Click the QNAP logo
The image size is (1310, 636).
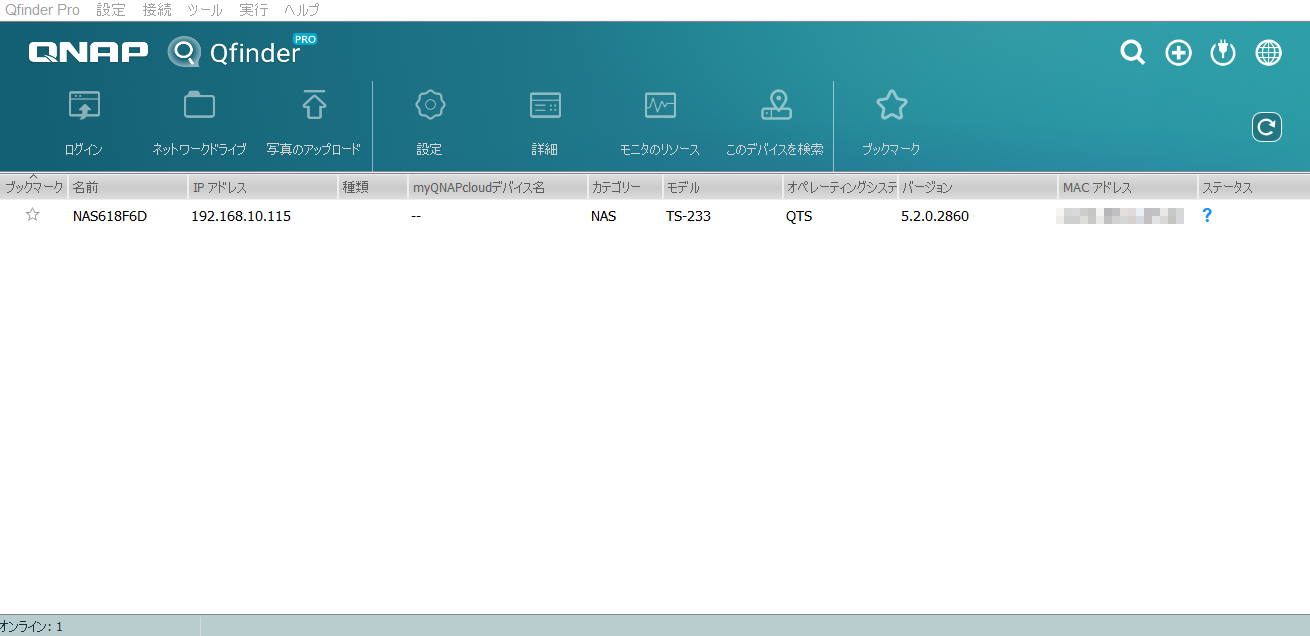88,52
